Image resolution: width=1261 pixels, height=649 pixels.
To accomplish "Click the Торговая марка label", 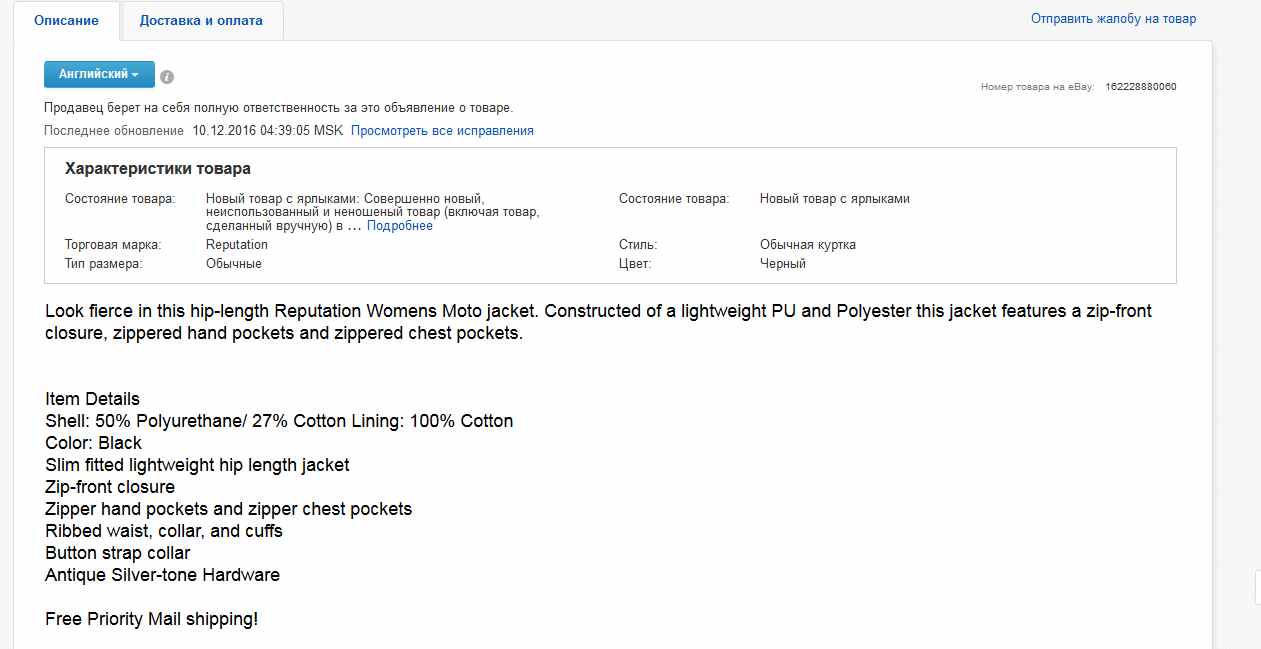I will [113, 245].
